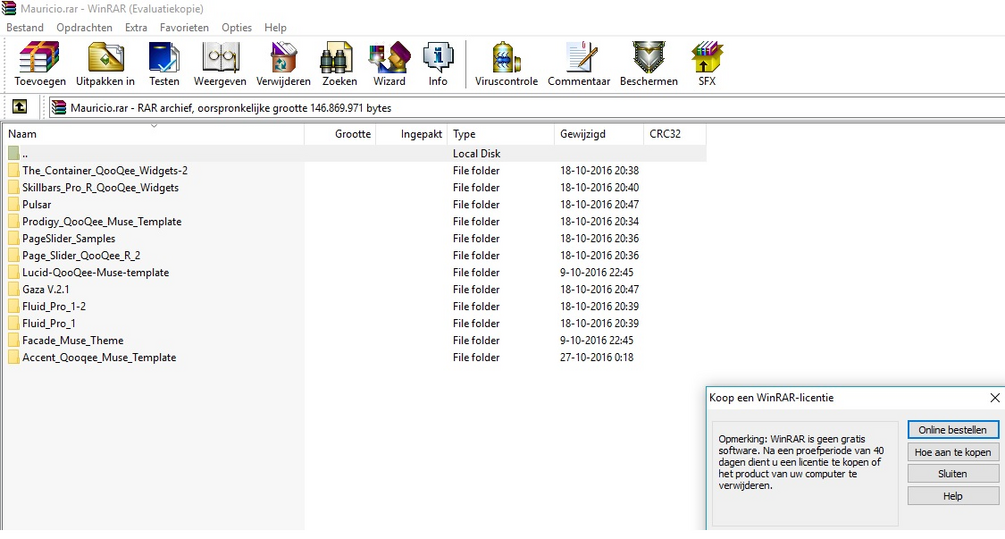Image resolution: width=1005 pixels, height=539 pixels.
Task: Select PageSlider_Samples folder name
Action: point(69,238)
